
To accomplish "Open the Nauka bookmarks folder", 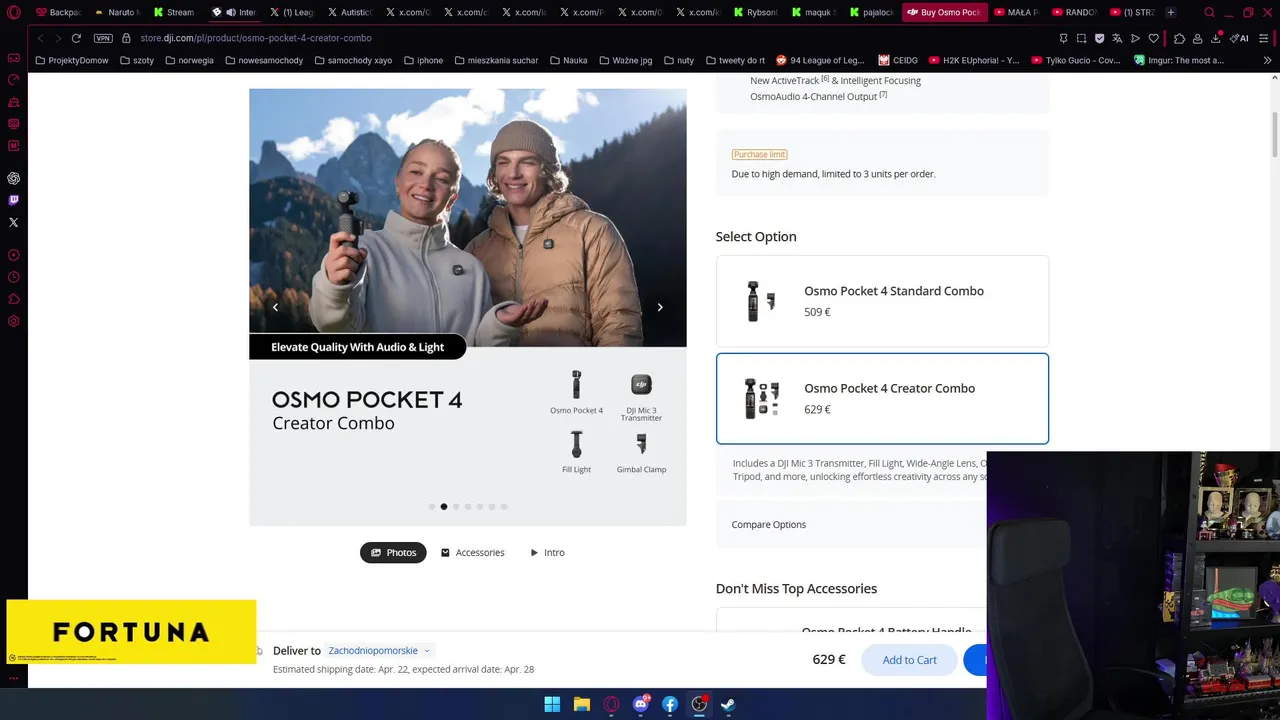I will (x=568, y=60).
